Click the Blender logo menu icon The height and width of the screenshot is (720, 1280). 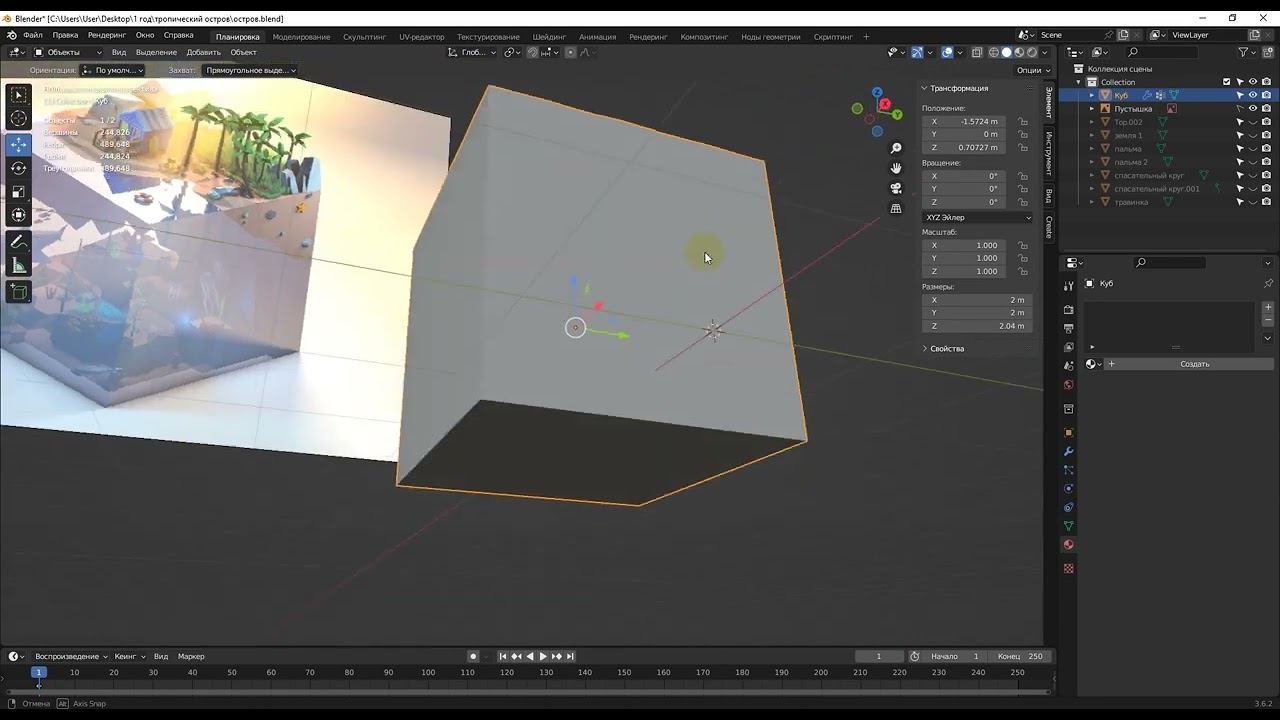click(12, 36)
